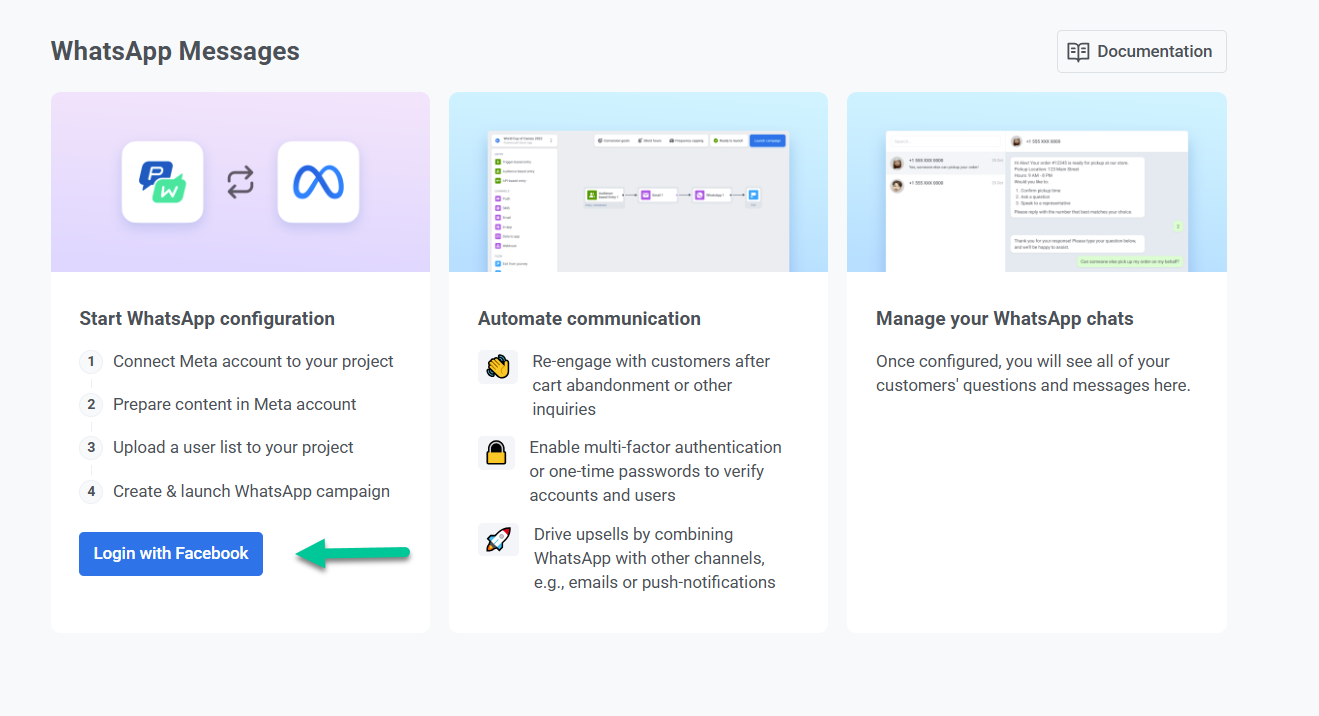Select step 3 Upload a user list
This screenshot has height=716, width=1319.
tap(233, 447)
